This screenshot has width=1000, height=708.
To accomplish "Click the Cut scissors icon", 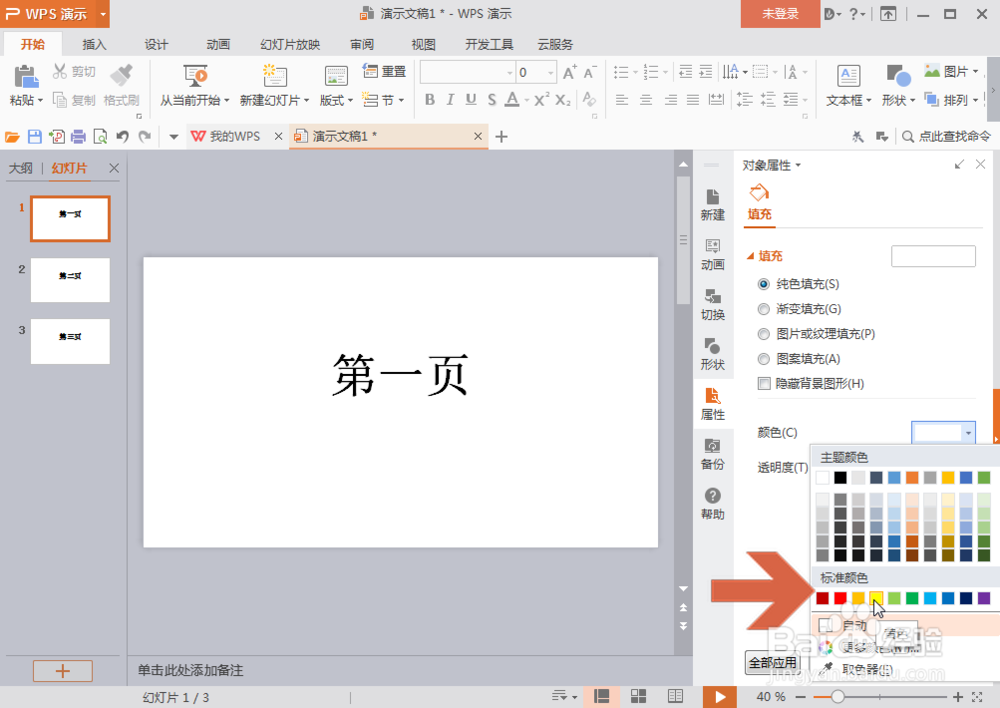I will 60,71.
